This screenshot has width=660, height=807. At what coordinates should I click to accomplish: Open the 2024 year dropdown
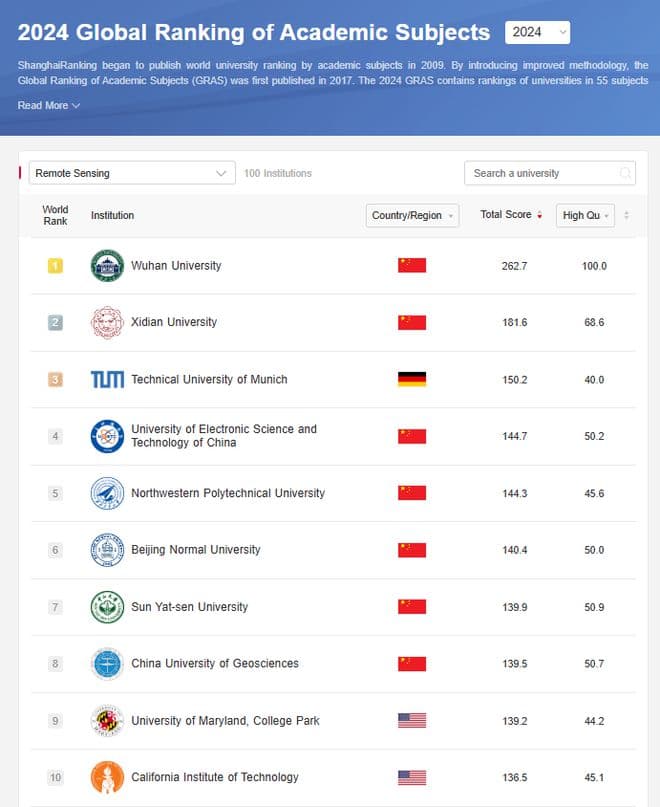click(x=537, y=32)
